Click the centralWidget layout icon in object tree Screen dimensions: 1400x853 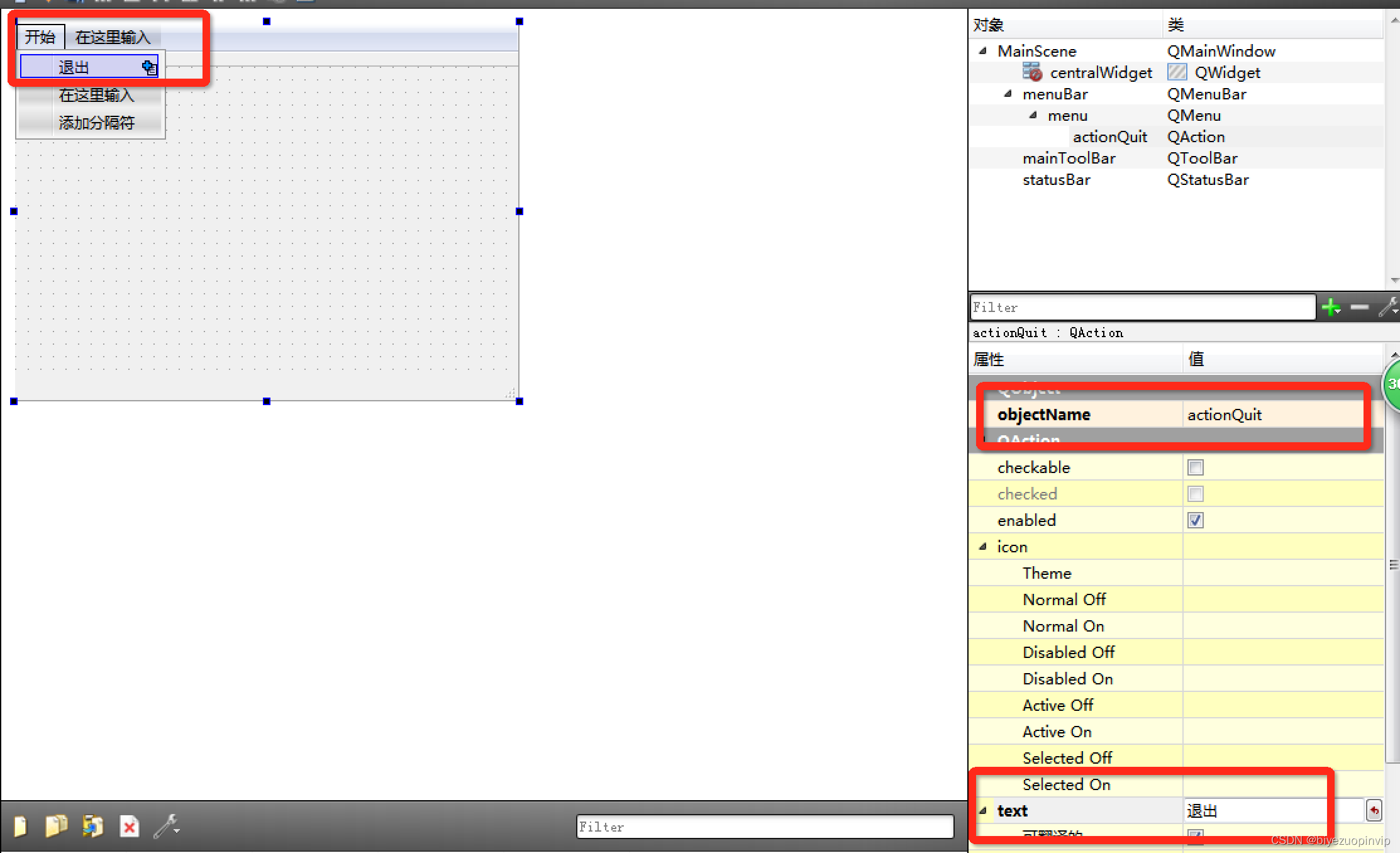(x=1032, y=72)
